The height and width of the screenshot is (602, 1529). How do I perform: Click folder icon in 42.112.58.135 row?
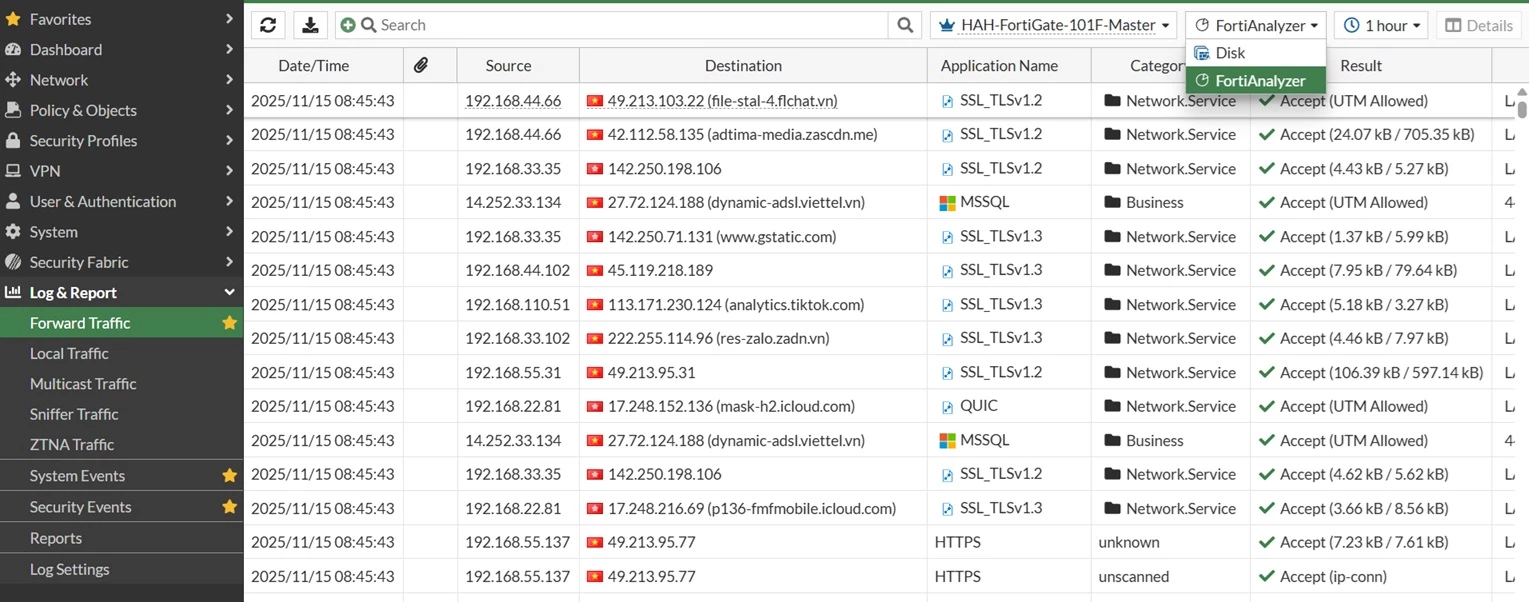pyautogui.click(x=1112, y=135)
